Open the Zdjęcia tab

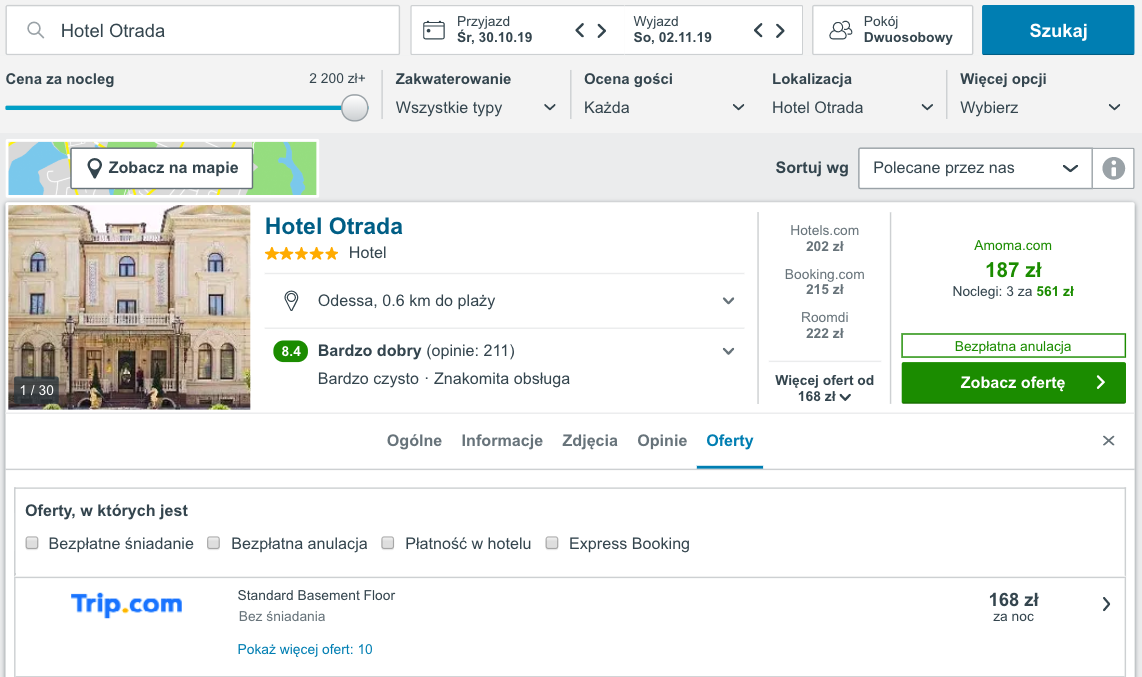point(590,440)
